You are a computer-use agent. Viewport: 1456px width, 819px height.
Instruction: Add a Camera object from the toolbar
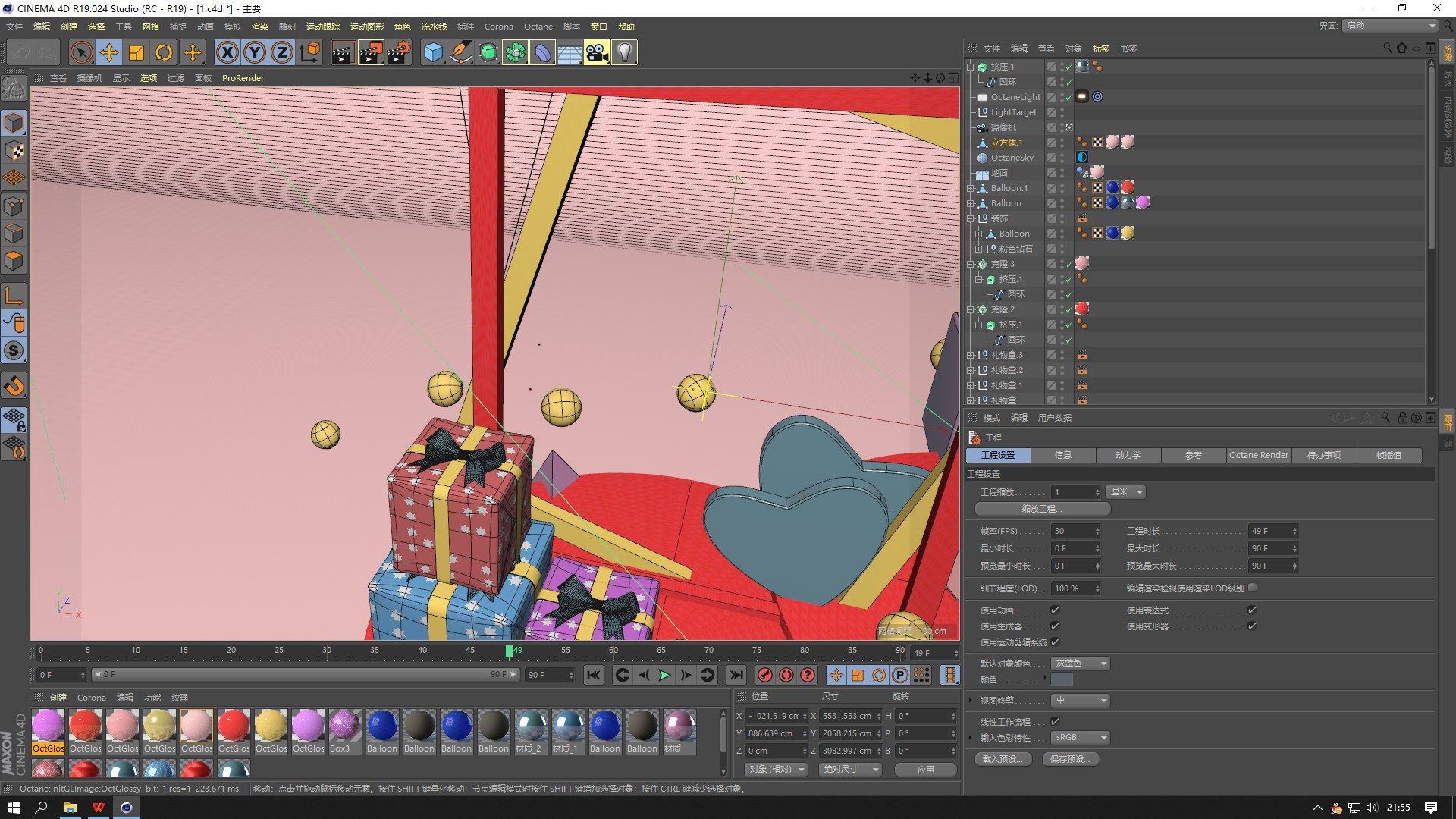tap(597, 52)
